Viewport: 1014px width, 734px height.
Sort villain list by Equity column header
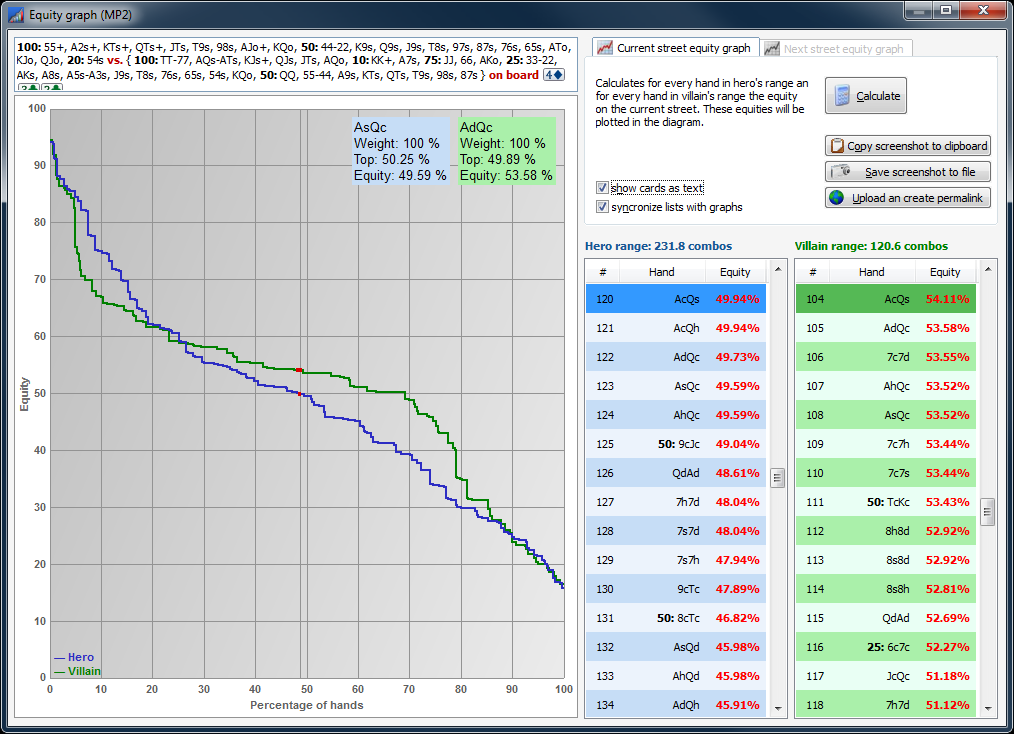click(x=945, y=272)
